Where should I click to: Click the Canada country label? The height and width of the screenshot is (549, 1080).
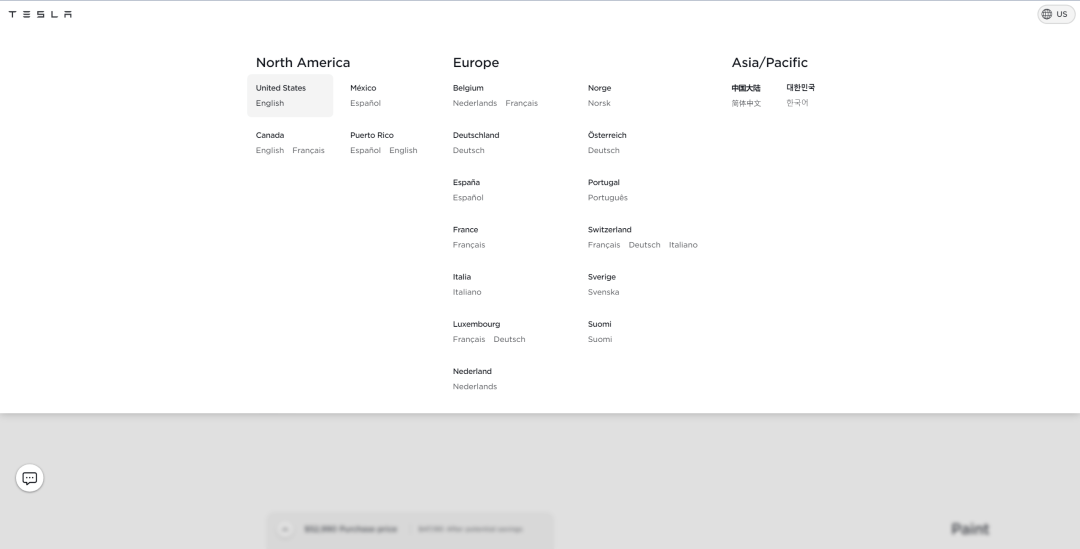point(269,135)
